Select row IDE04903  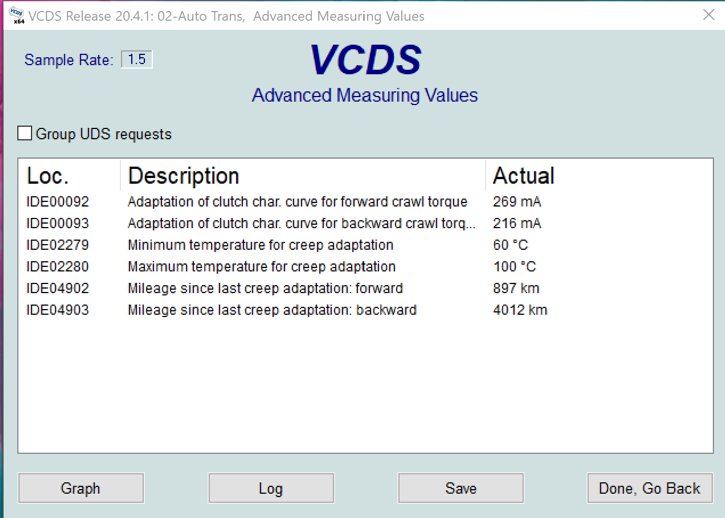click(365, 310)
